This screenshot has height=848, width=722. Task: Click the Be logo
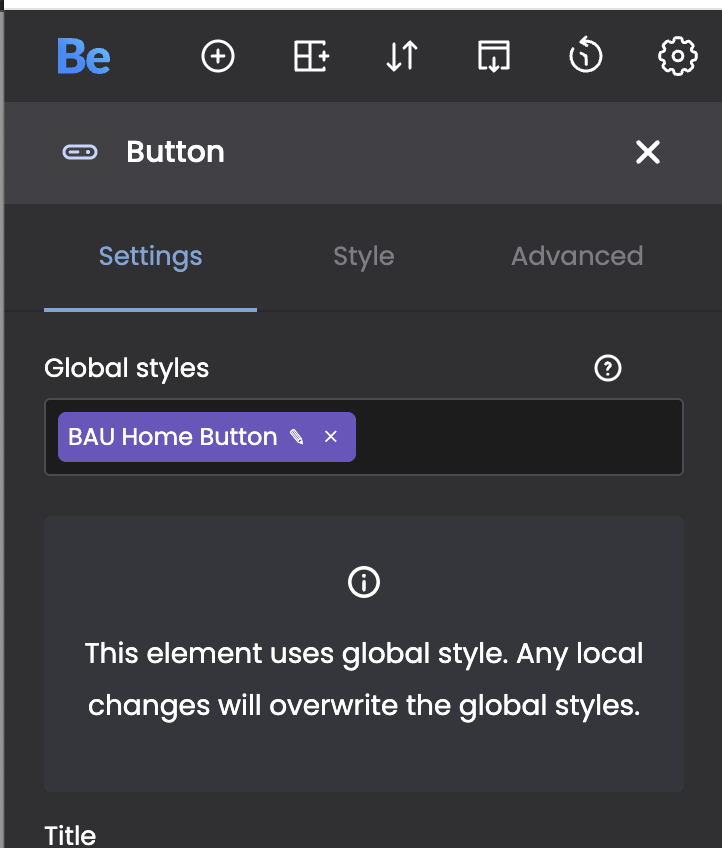(84, 57)
